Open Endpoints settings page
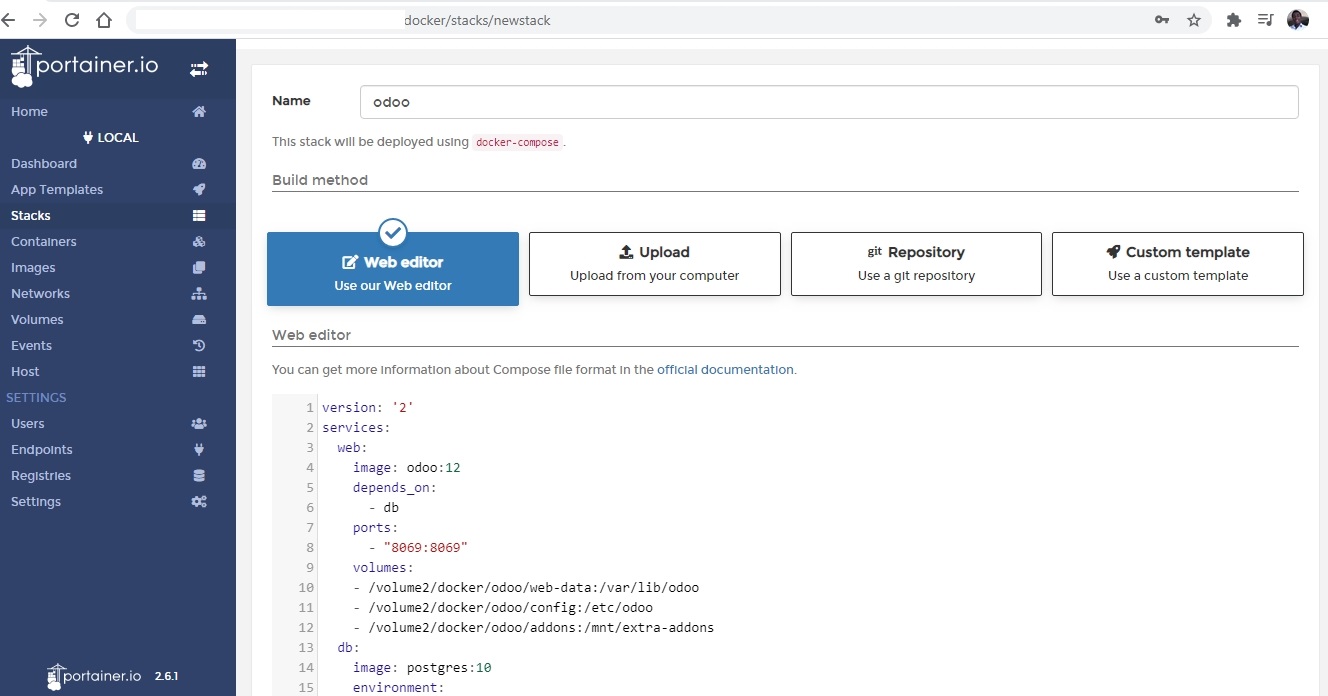This screenshot has height=696, width=1328. 42,450
